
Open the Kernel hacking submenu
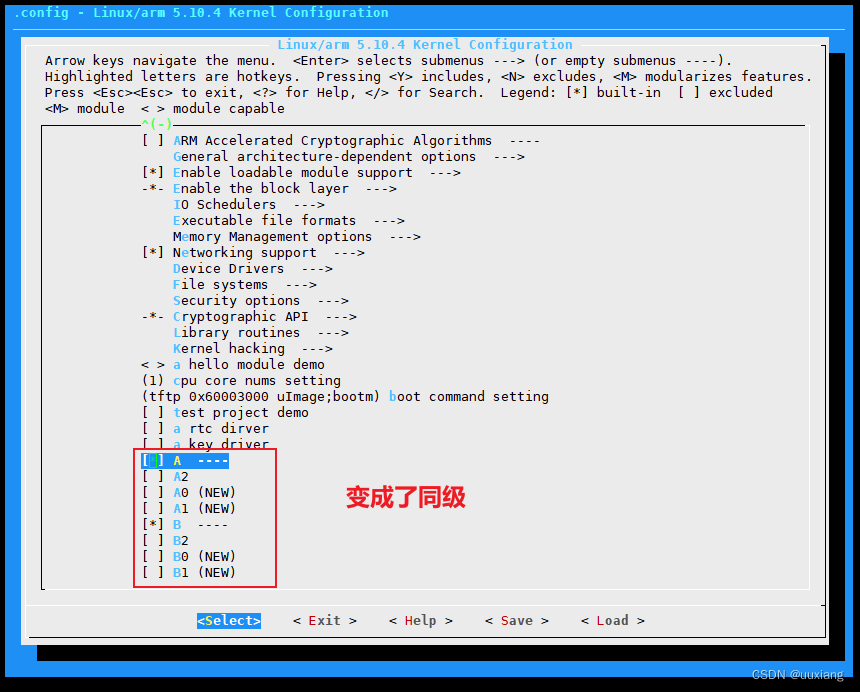coord(253,349)
